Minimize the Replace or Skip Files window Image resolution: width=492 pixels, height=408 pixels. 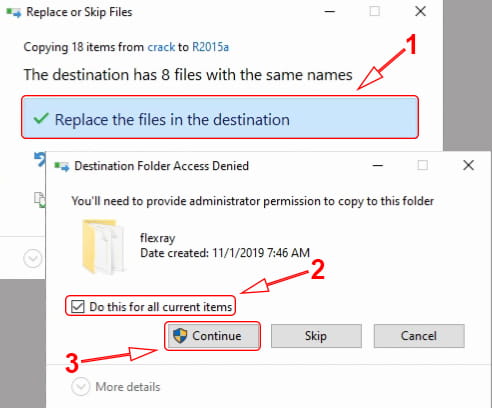point(330,12)
